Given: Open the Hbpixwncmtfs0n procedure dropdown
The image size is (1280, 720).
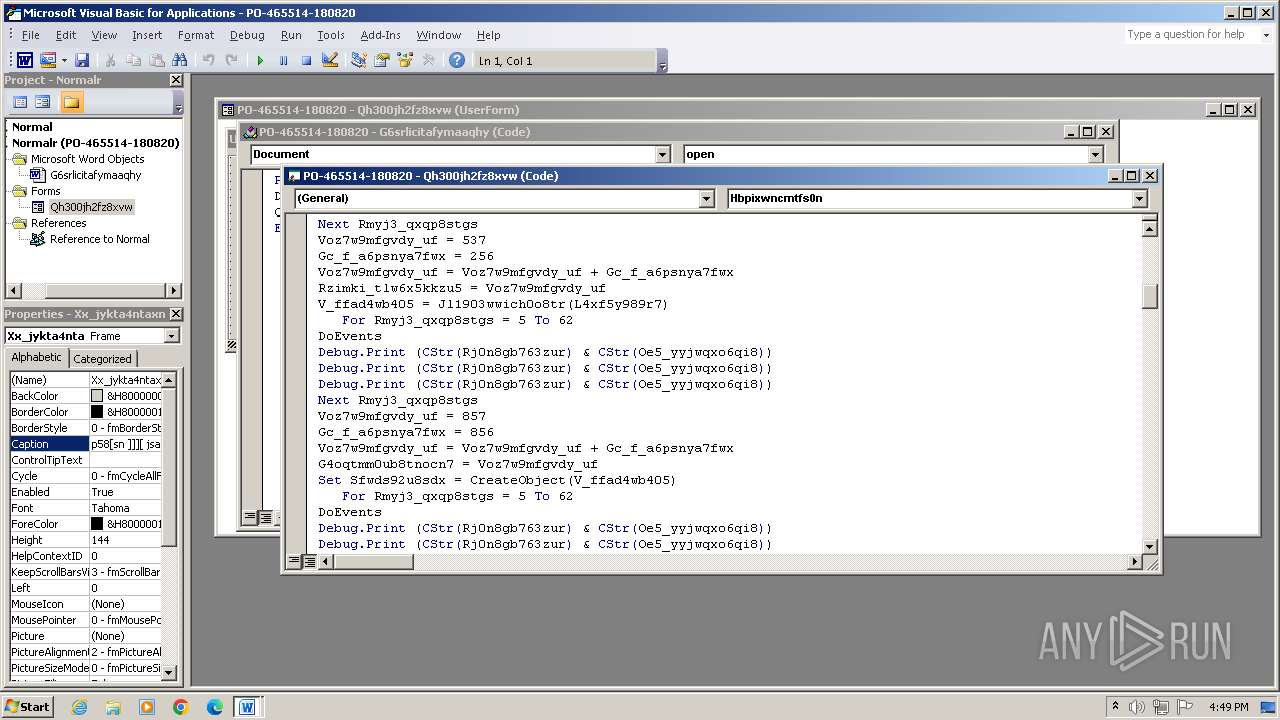Looking at the screenshot, I should tap(1139, 198).
